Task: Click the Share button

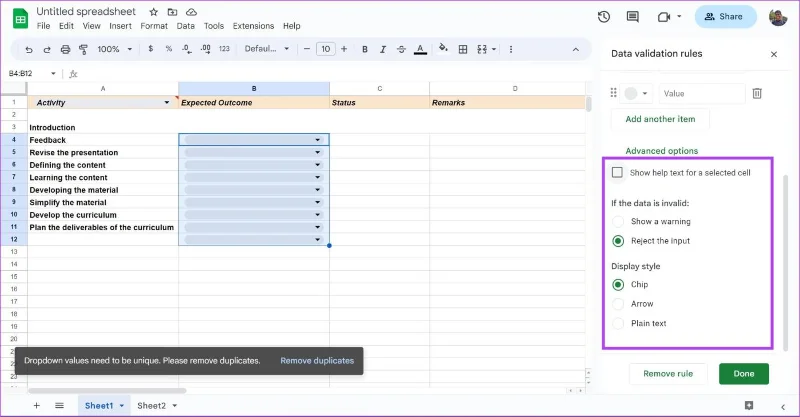Action: (725, 17)
